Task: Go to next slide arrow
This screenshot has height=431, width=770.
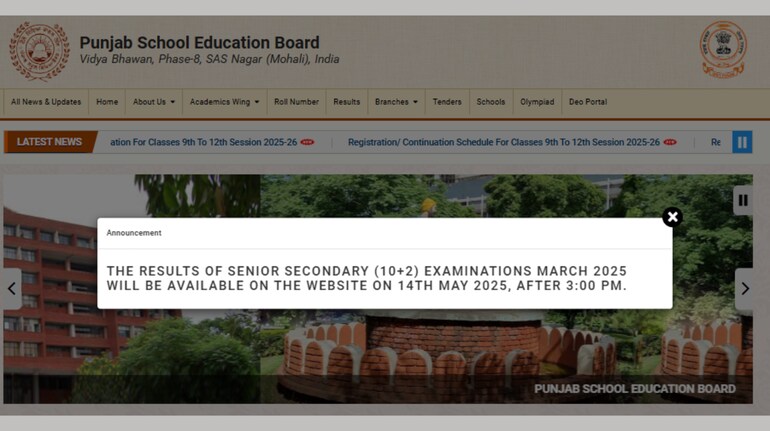Action: [x=744, y=289]
